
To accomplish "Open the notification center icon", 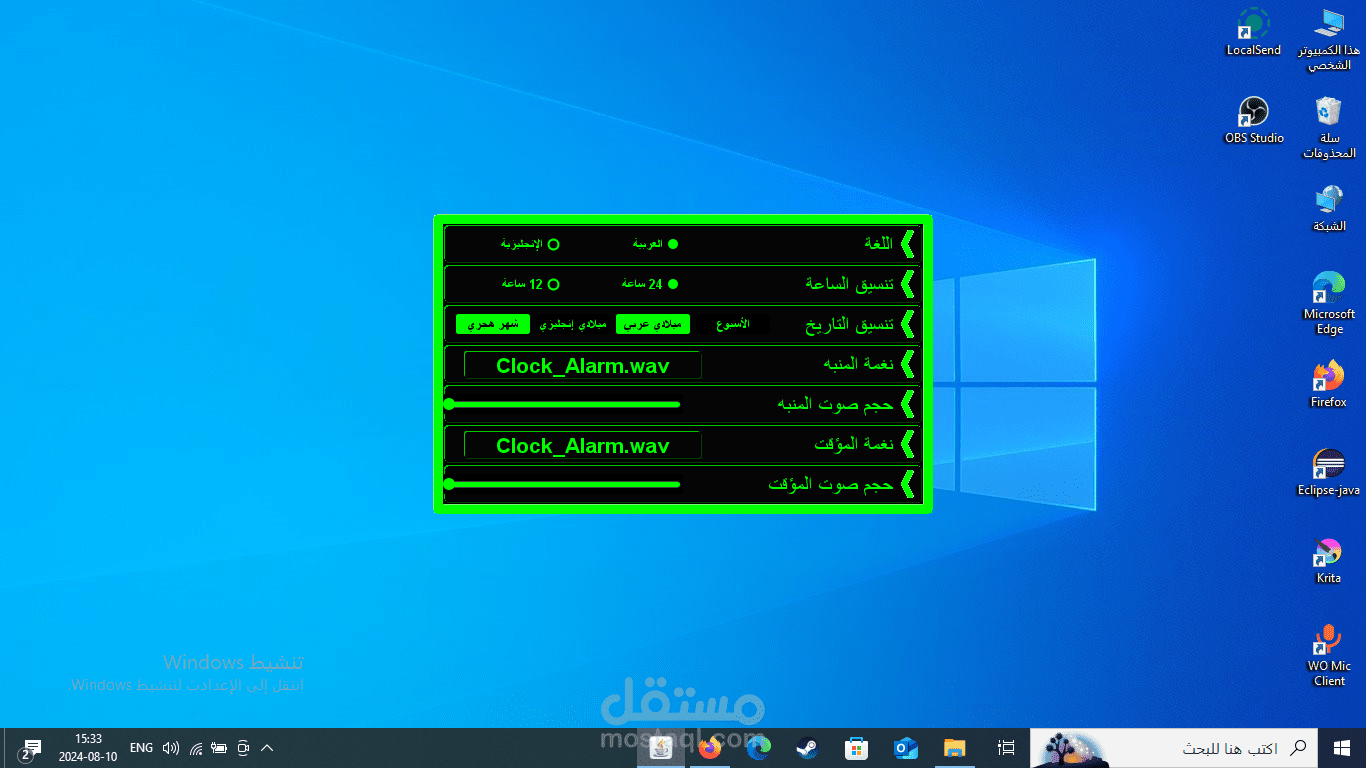I will (x=30, y=749).
